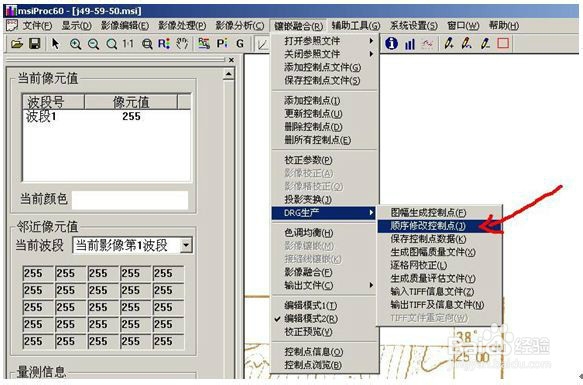Open the 当前波段 dropdown list

click(x=186, y=246)
